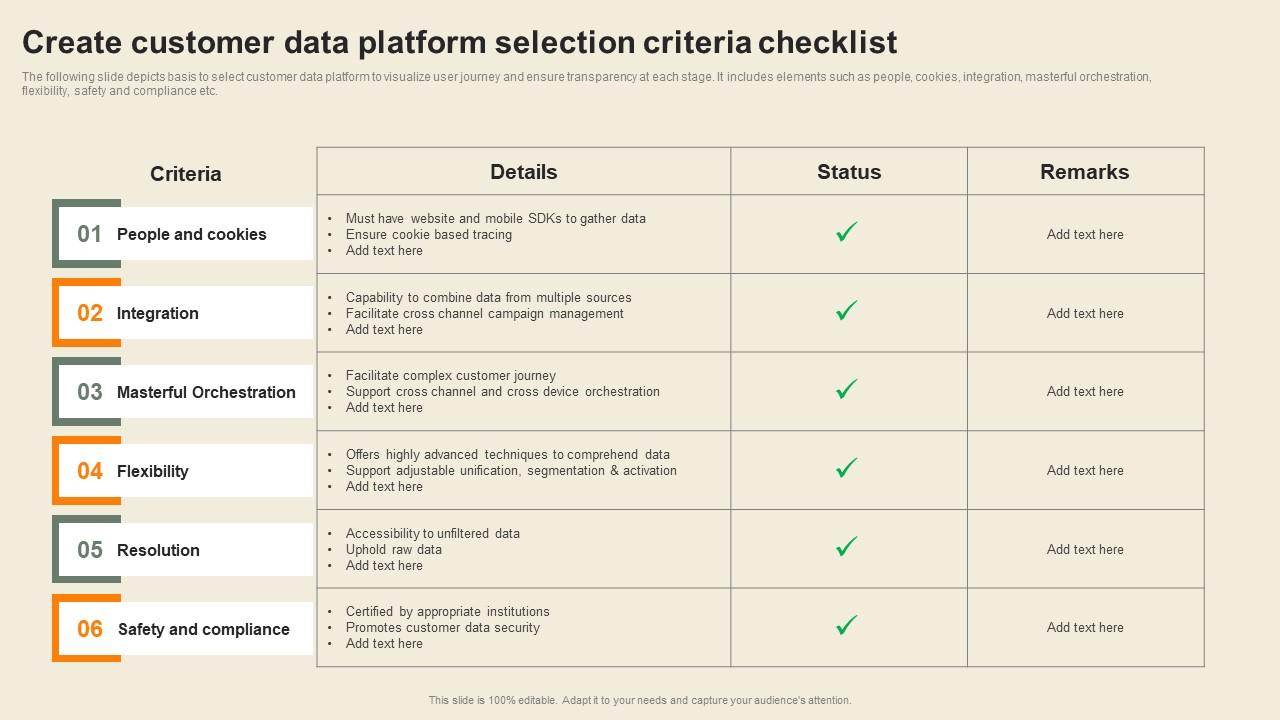The width and height of the screenshot is (1280, 720).
Task: Click the Safety and compliance checkmark
Action: [x=847, y=626]
